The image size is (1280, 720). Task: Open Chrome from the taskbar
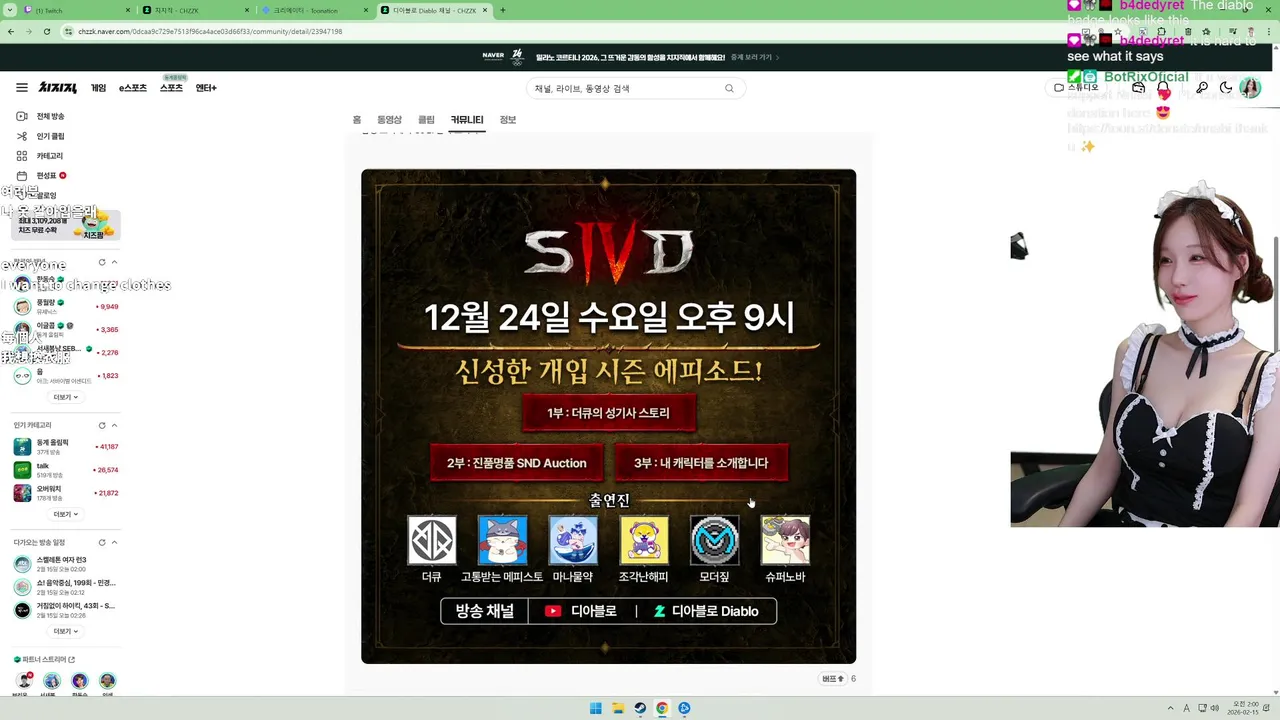coord(662,708)
